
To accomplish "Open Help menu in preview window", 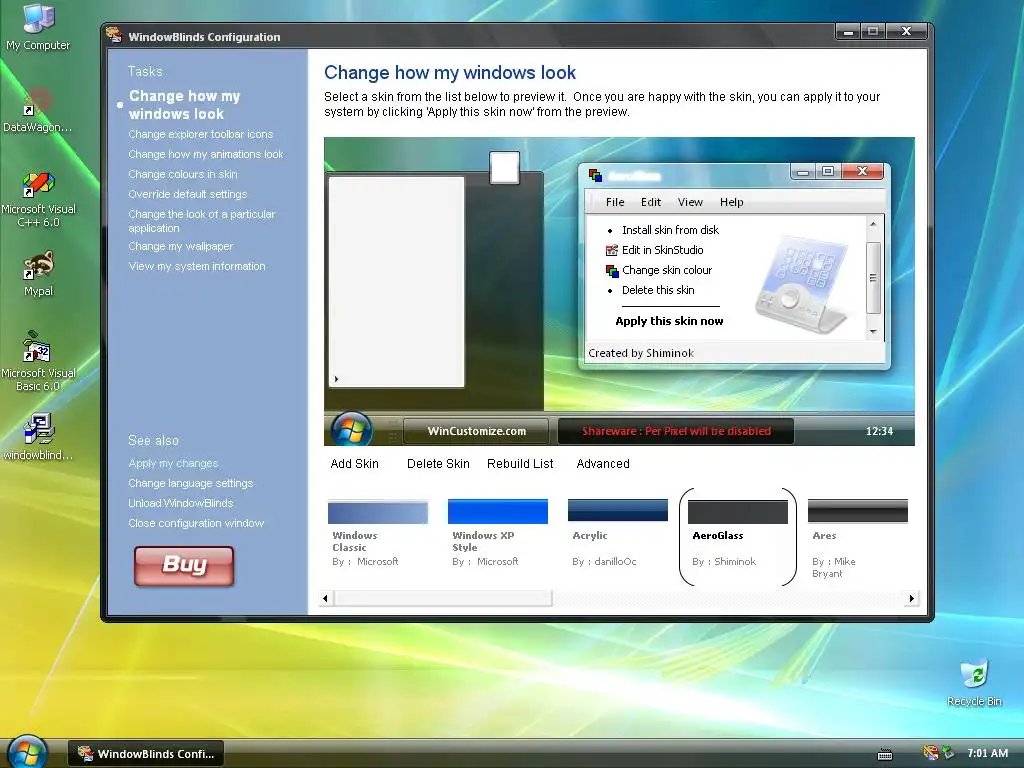I will pyautogui.click(x=731, y=202).
